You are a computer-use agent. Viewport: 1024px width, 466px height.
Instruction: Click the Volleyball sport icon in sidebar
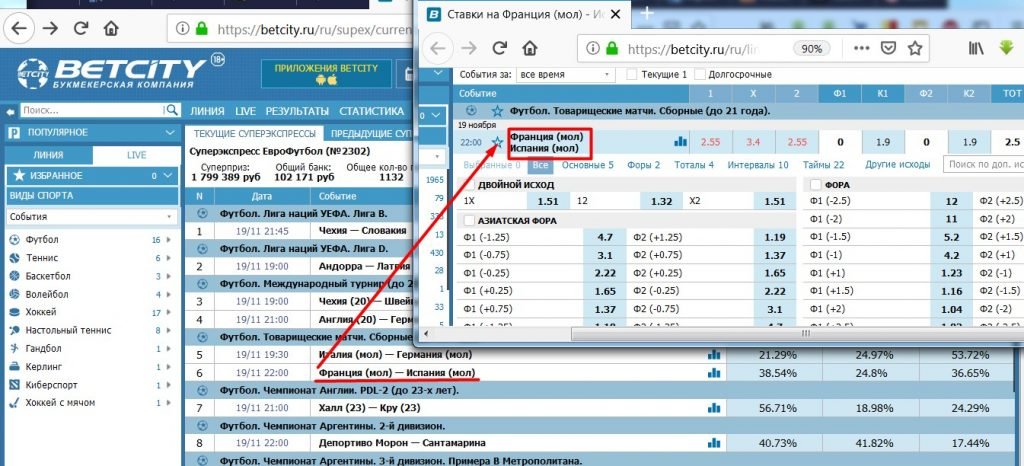(x=14, y=294)
